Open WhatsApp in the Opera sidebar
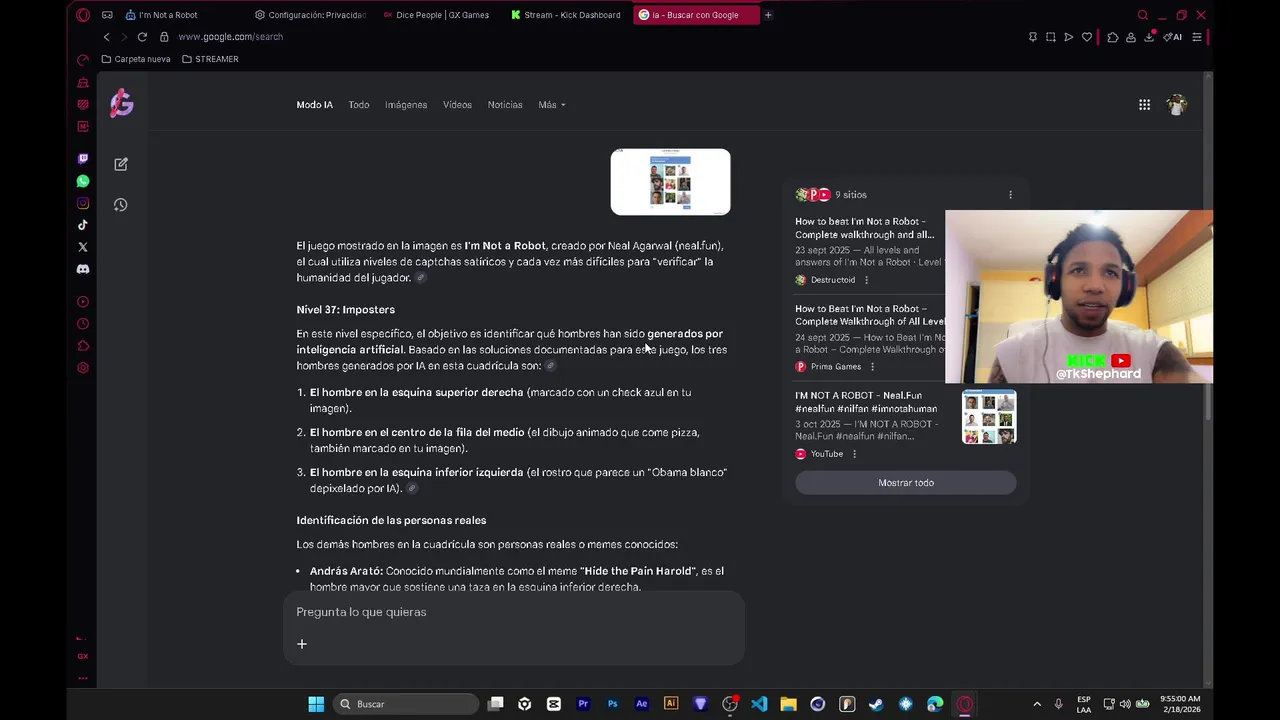The width and height of the screenshot is (1280, 720). tap(83, 181)
